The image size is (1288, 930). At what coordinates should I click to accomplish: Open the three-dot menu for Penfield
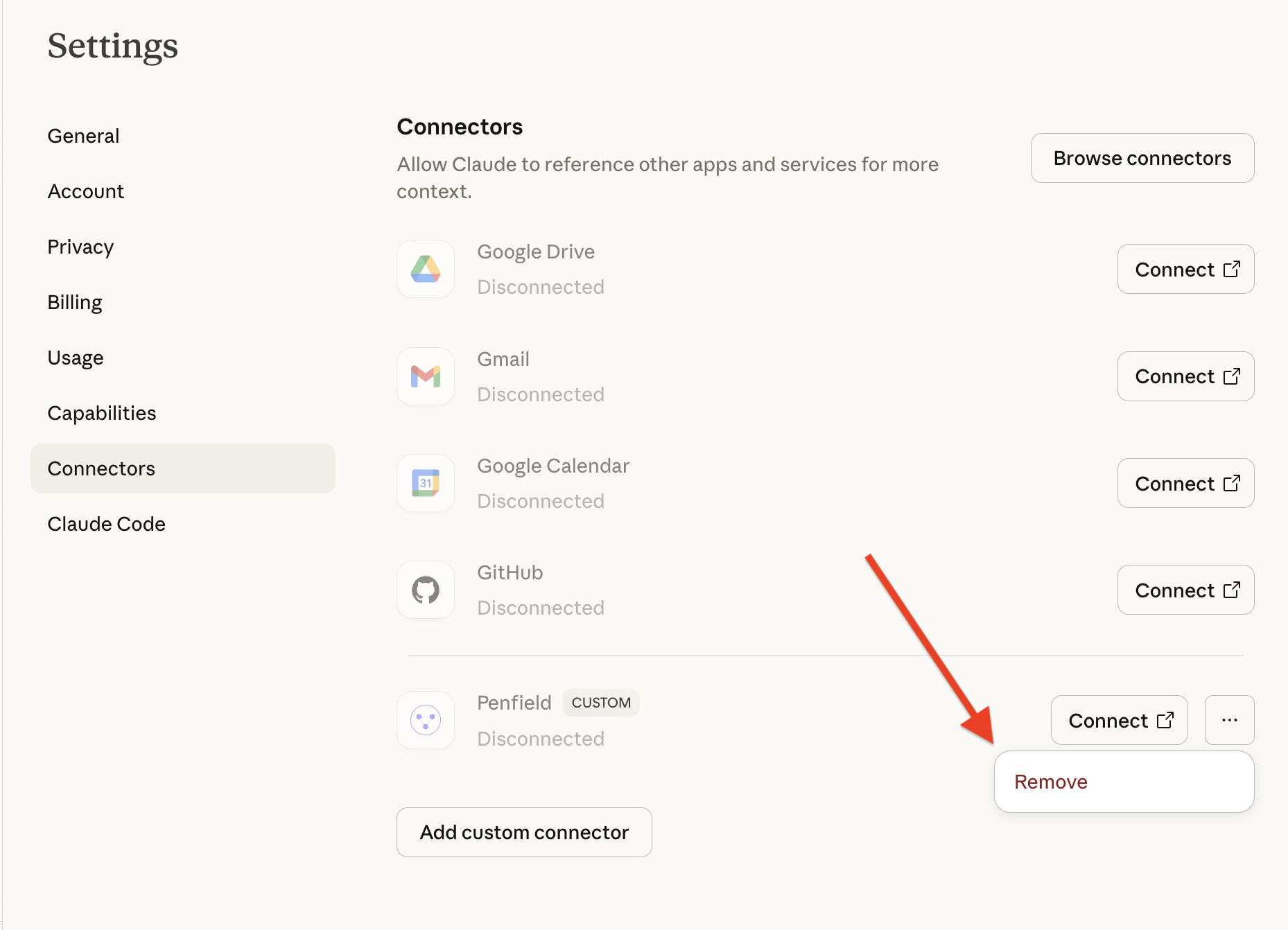(1229, 720)
